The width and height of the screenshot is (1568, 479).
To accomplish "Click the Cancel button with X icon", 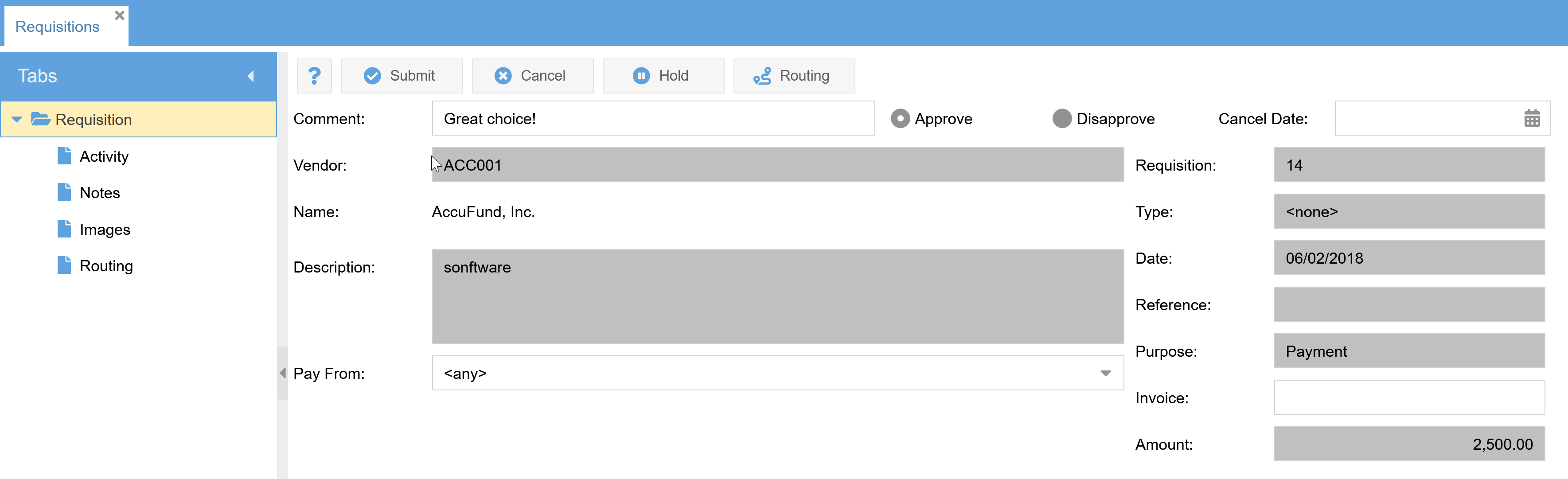I will click(x=532, y=75).
